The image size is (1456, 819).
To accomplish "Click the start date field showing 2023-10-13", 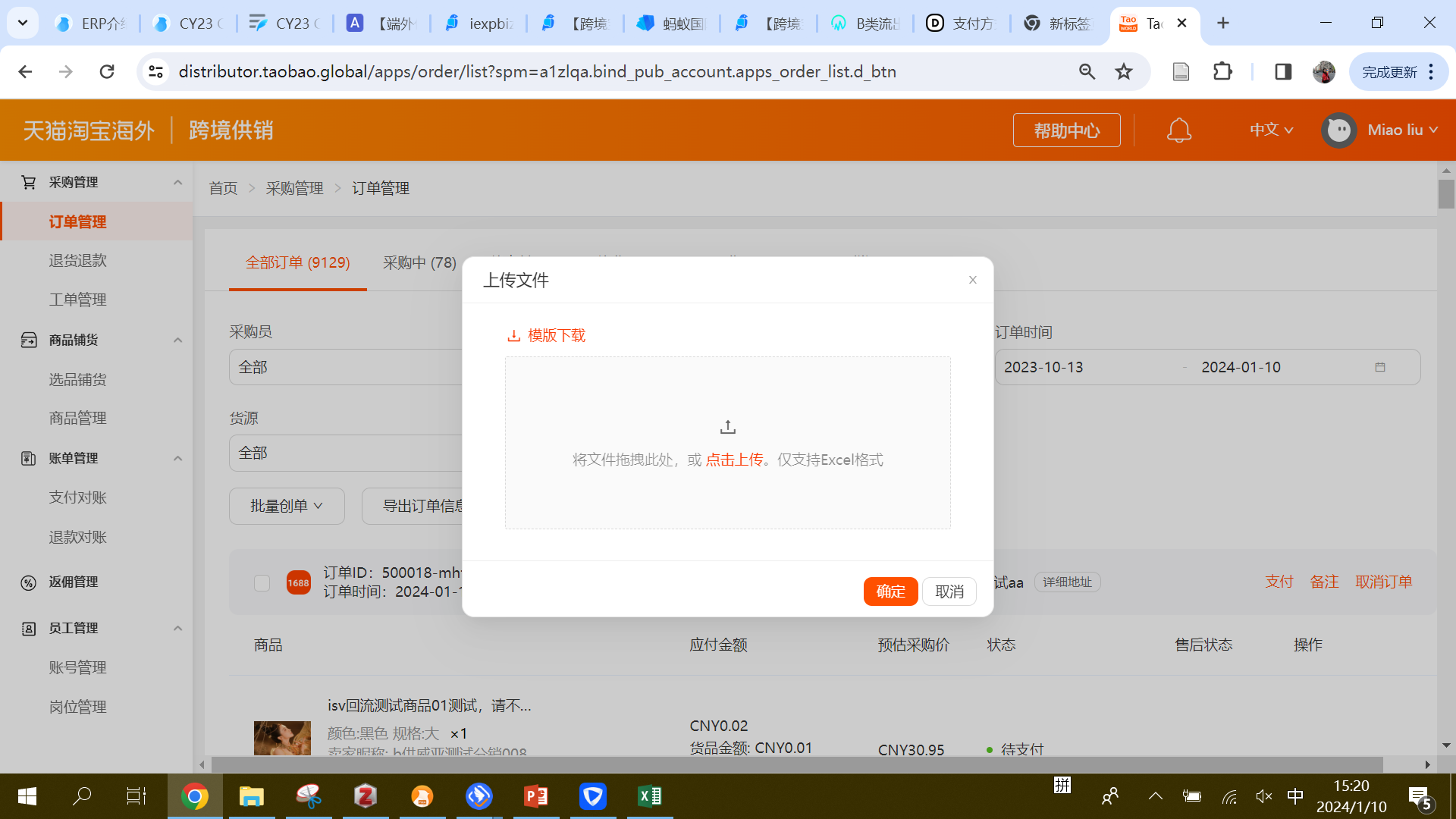I will (1043, 366).
